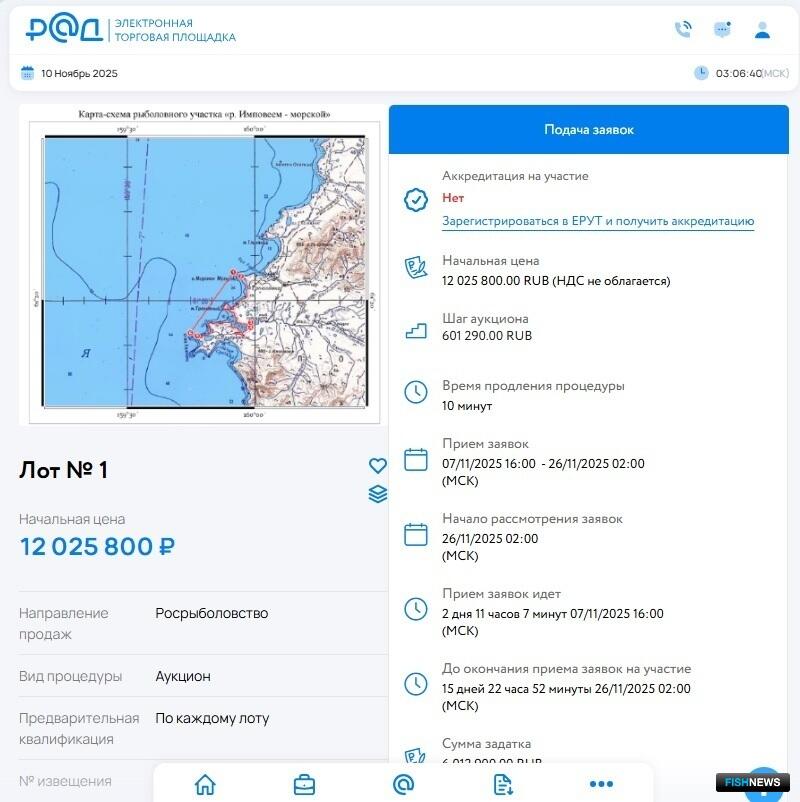Click the calendar icon beside 10 Ноябрь 2025
This screenshot has height=802, width=800.
coord(27,73)
